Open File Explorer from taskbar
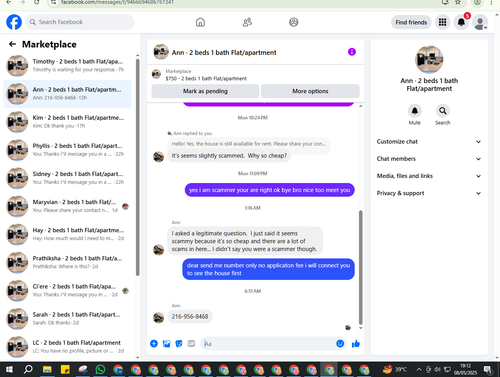The image size is (500, 377). tap(47, 369)
